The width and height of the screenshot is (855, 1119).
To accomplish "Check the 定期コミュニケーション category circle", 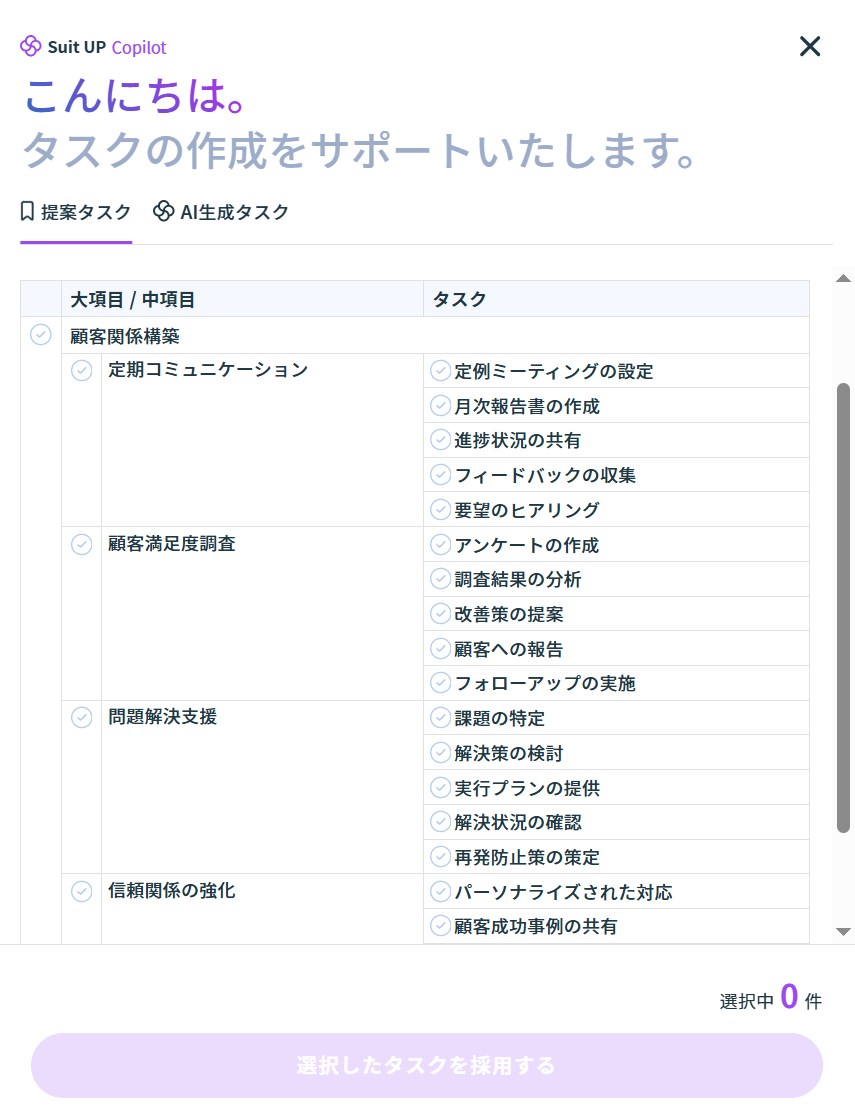I will 82,371.
